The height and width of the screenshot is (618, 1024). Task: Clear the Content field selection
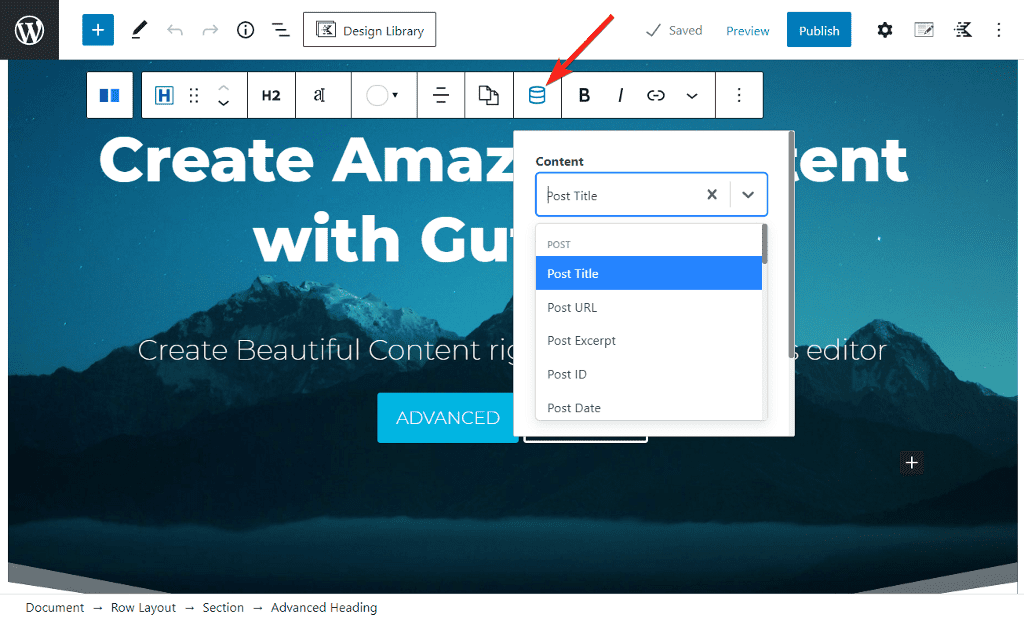click(x=712, y=195)
